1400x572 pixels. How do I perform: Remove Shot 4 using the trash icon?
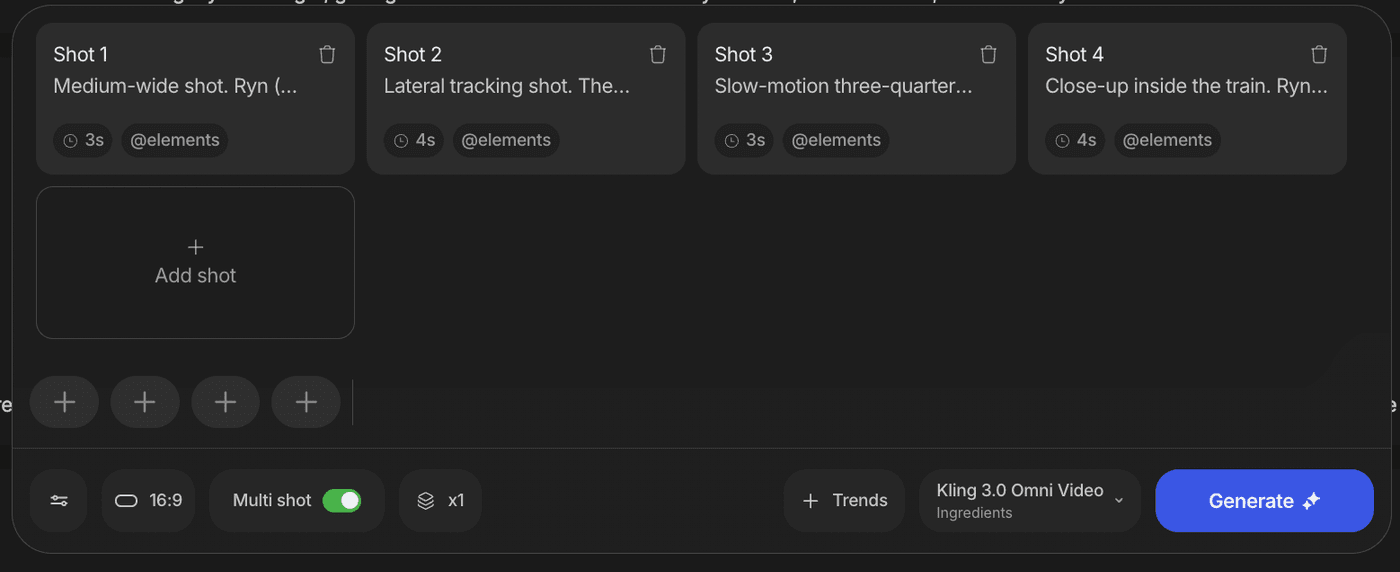[x=1319, y=55]
